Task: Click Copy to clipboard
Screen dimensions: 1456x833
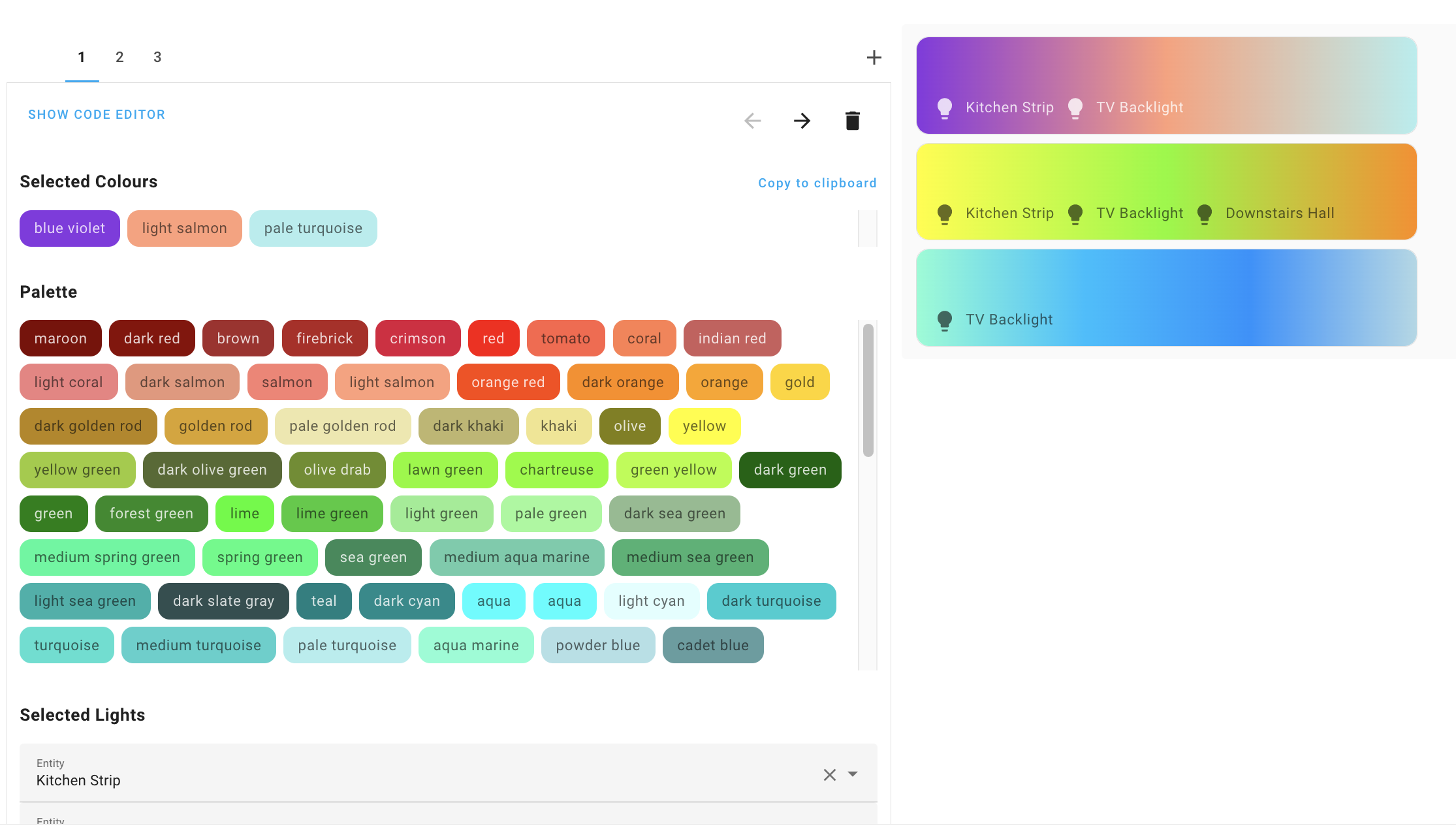Action: 817,183
